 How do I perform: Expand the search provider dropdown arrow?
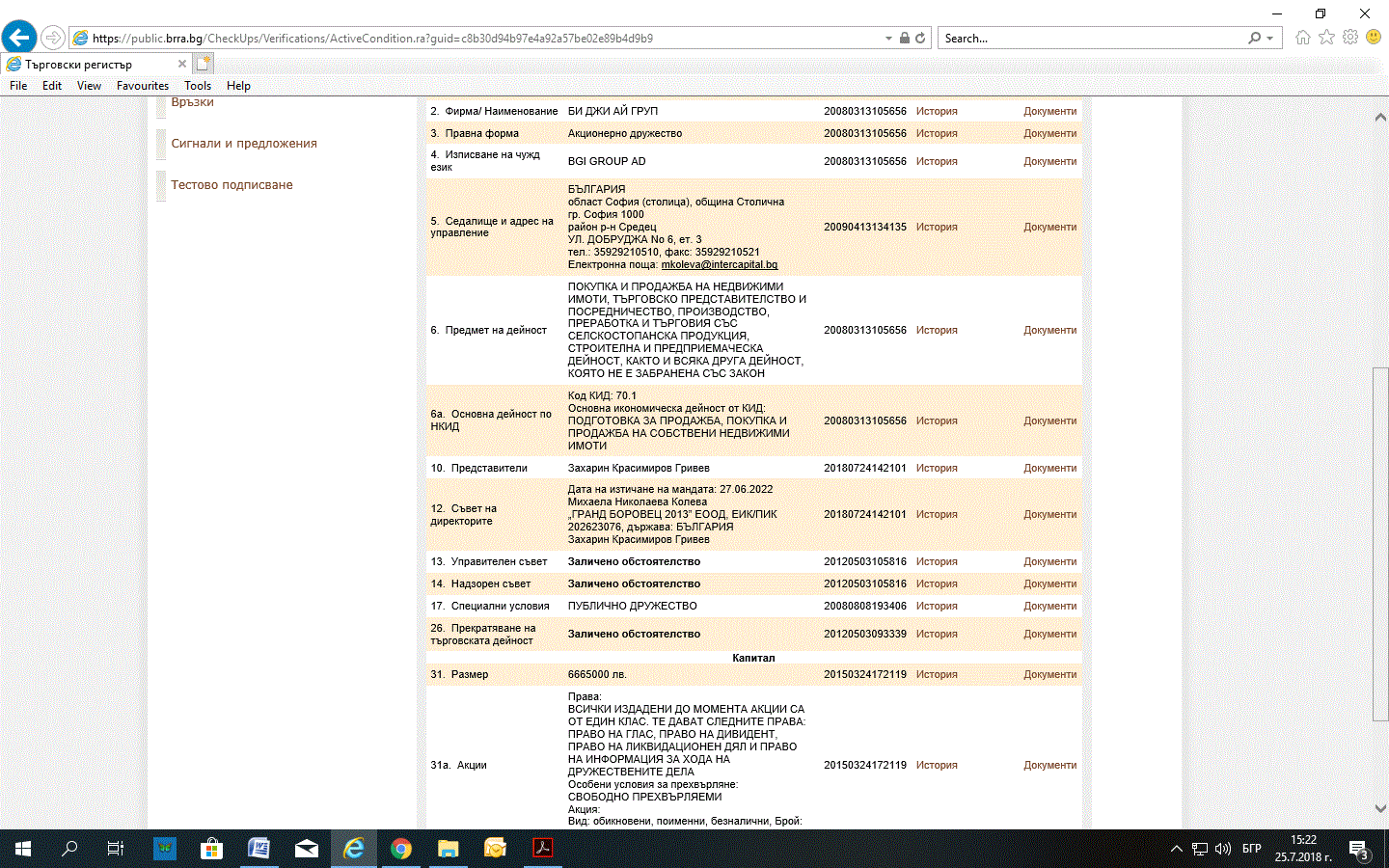pyautogui.click(x=1269, y=39)
